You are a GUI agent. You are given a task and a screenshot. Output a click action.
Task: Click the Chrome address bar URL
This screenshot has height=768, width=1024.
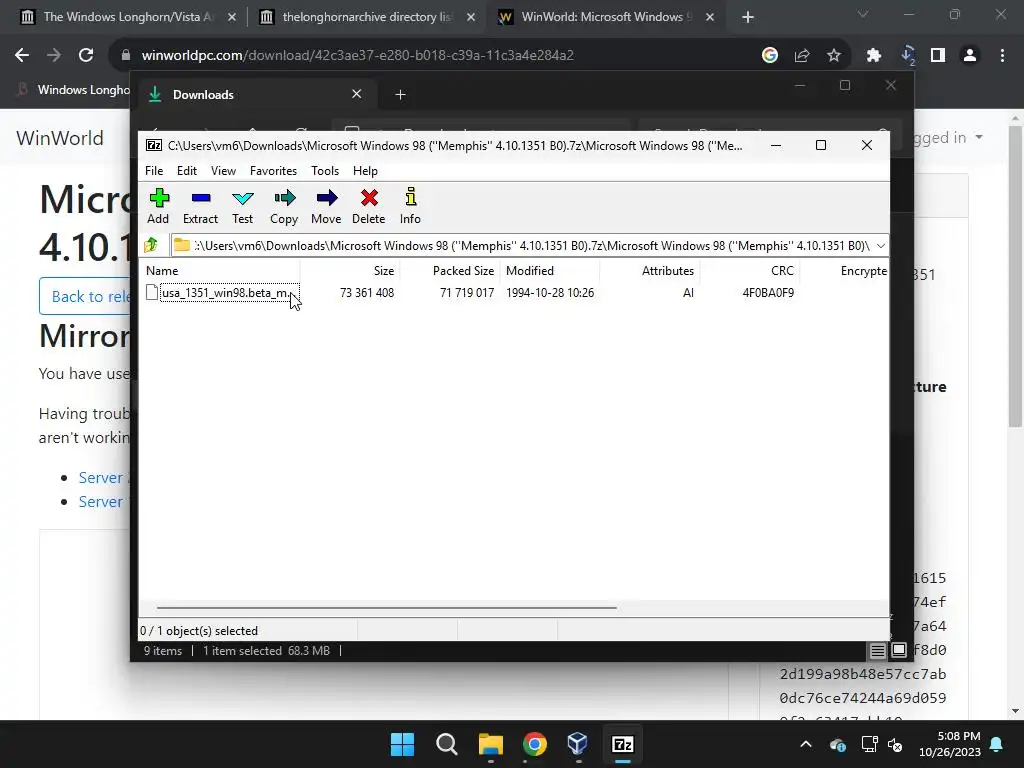(x=357, y=56)
